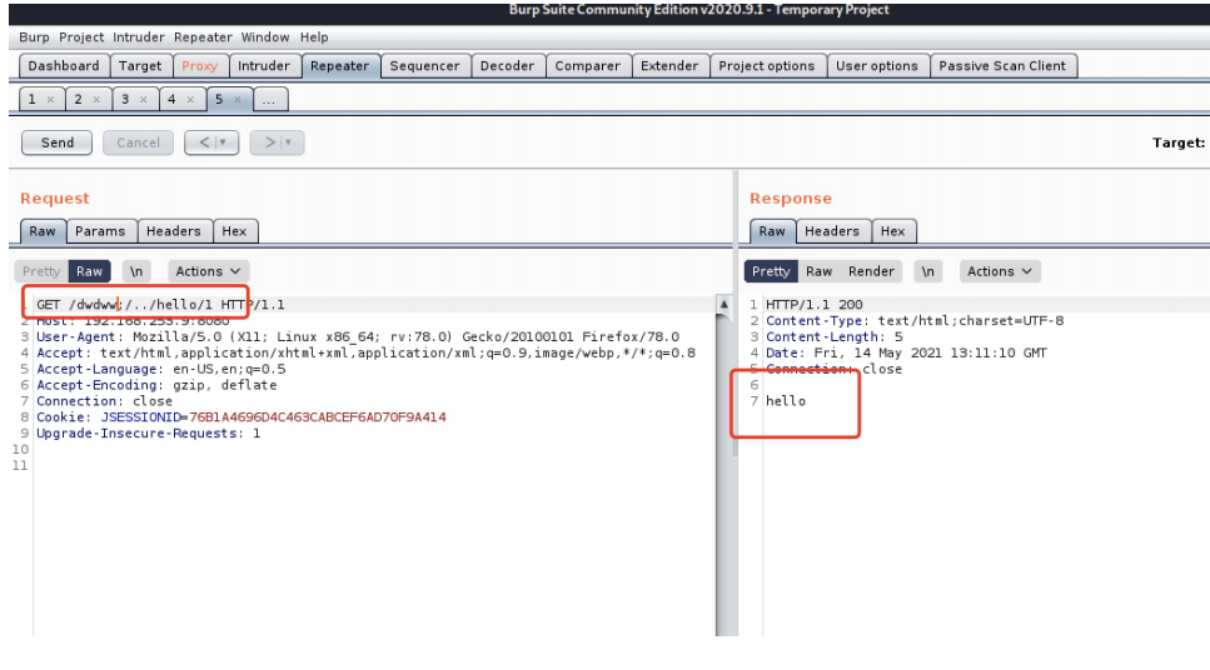Click the Upgrade-Insecure-Requests header line
This screenshot has height=670, width=1210.
click(148, 433)
